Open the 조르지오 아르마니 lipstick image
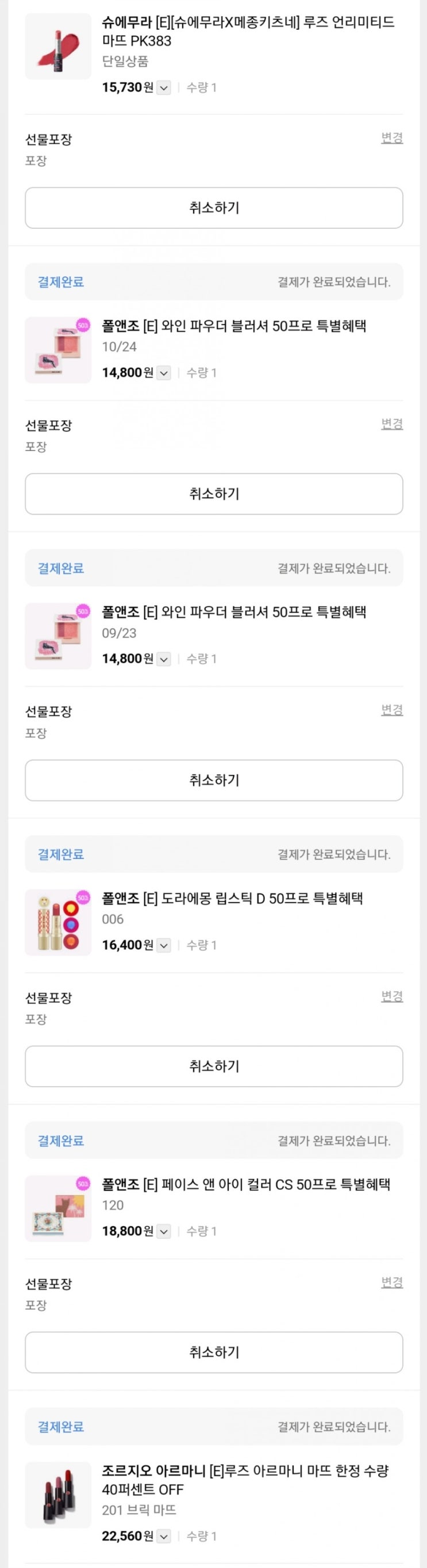The width and height of the screenshot is (427, 1568). pos(58,1494)
